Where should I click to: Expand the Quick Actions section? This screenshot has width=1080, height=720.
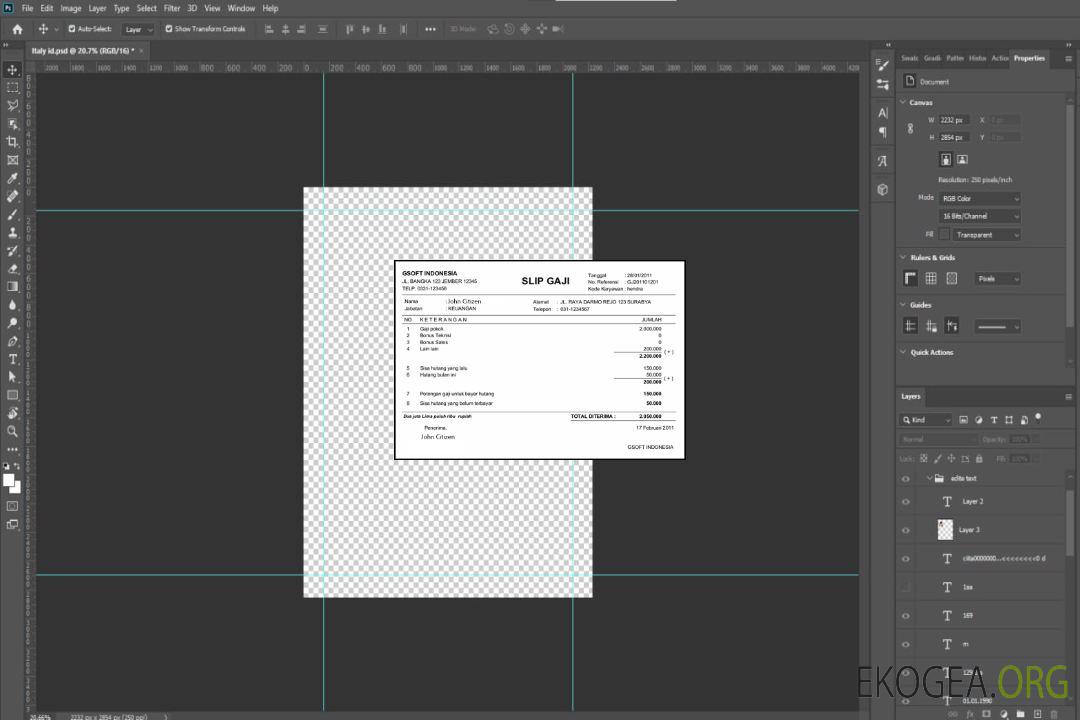pos(903,352)
